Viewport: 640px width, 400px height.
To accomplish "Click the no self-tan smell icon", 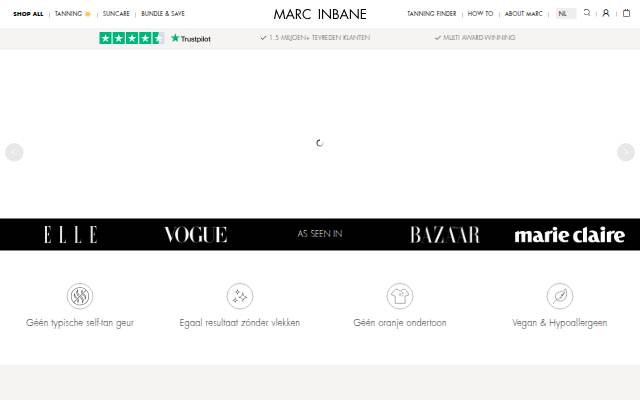I will [80, 296].
